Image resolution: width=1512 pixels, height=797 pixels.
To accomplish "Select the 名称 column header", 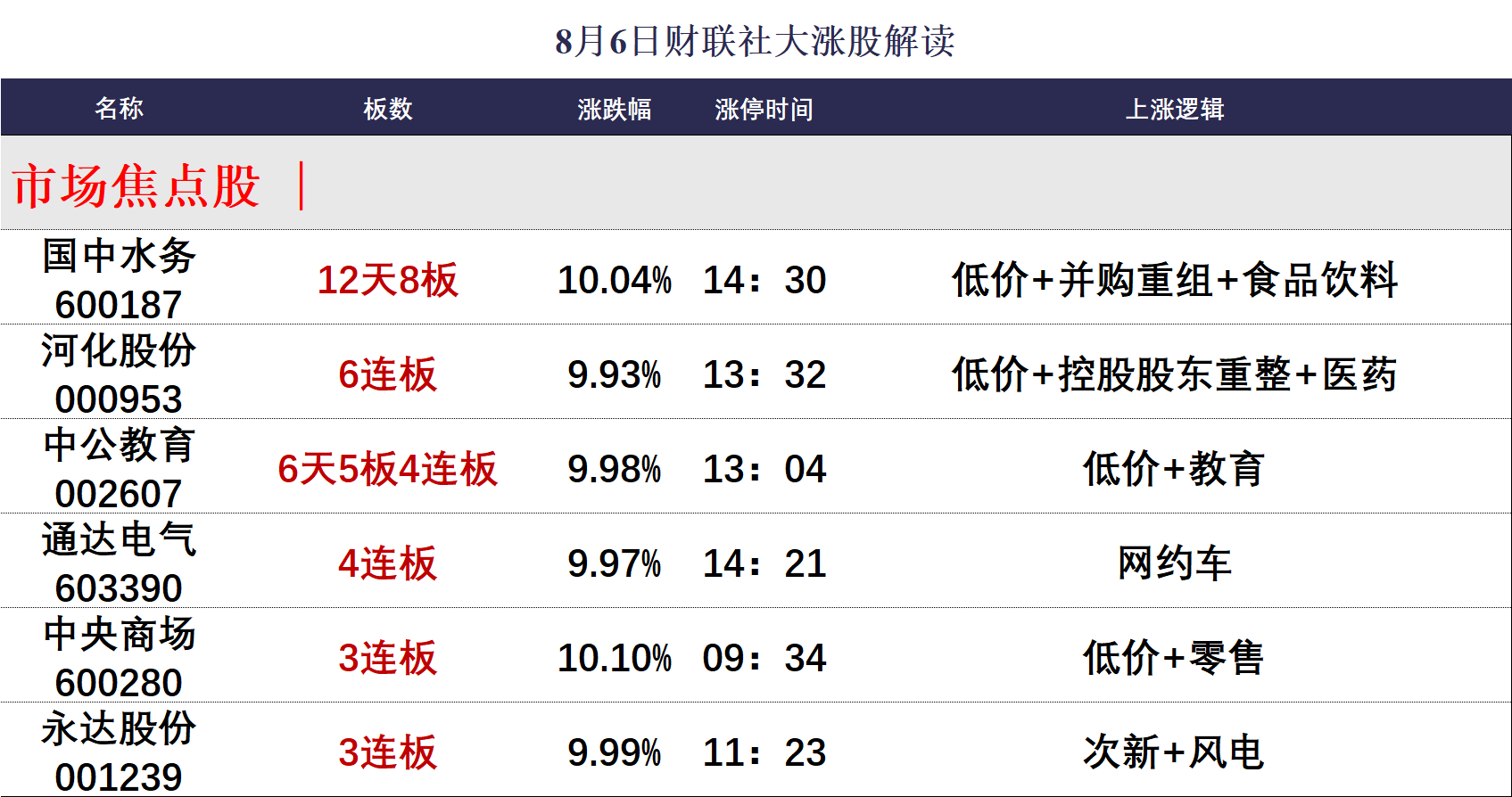I will coord(119,109).
